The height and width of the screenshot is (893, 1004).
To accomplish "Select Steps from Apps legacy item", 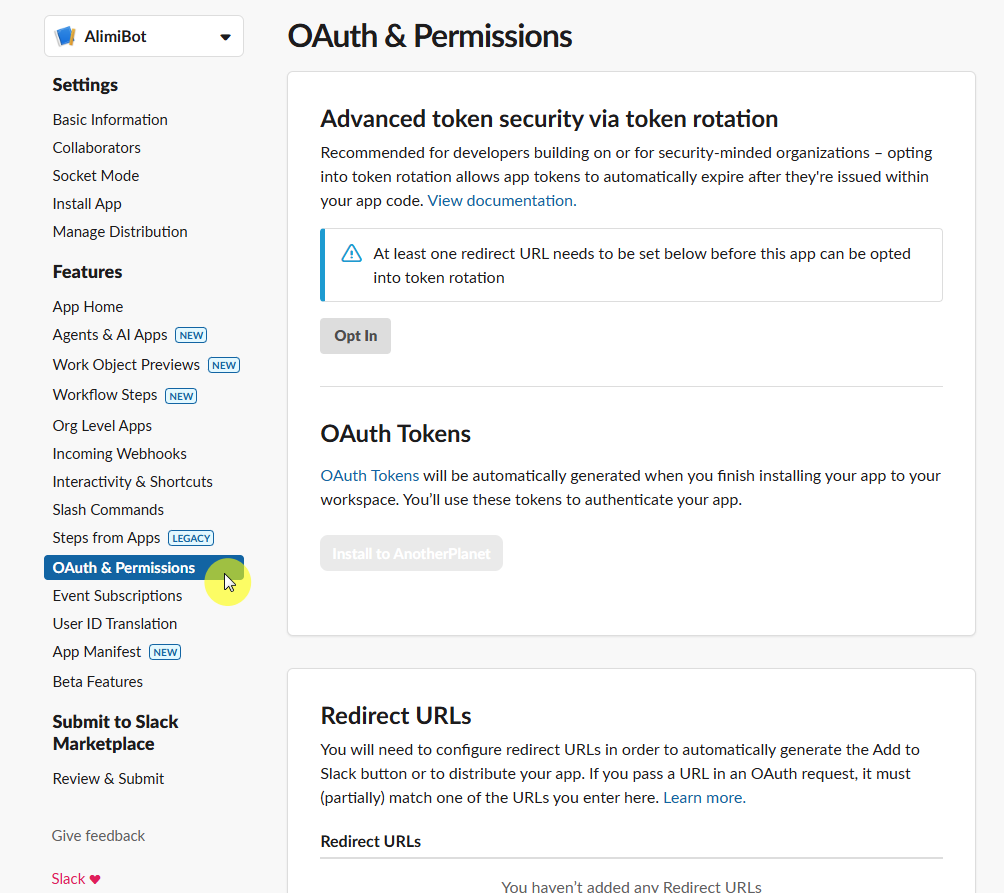I will 106,538.
